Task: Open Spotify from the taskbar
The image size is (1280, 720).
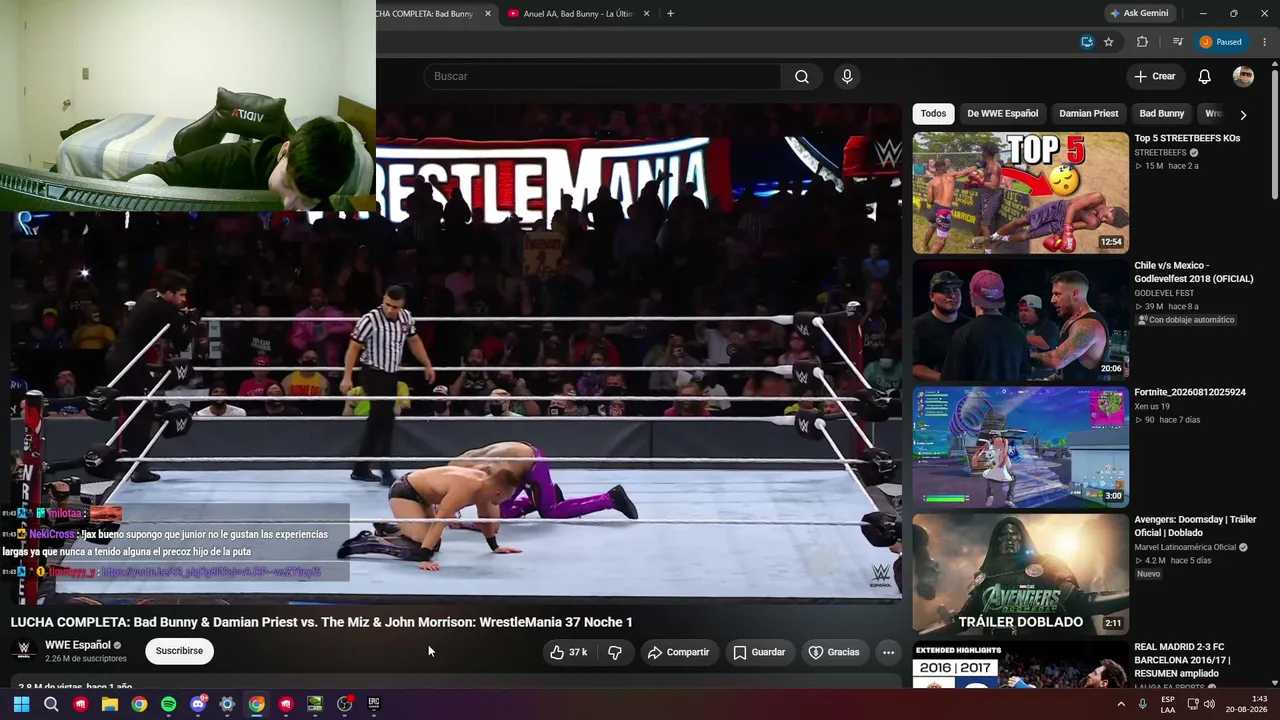Action: point(168,704)
